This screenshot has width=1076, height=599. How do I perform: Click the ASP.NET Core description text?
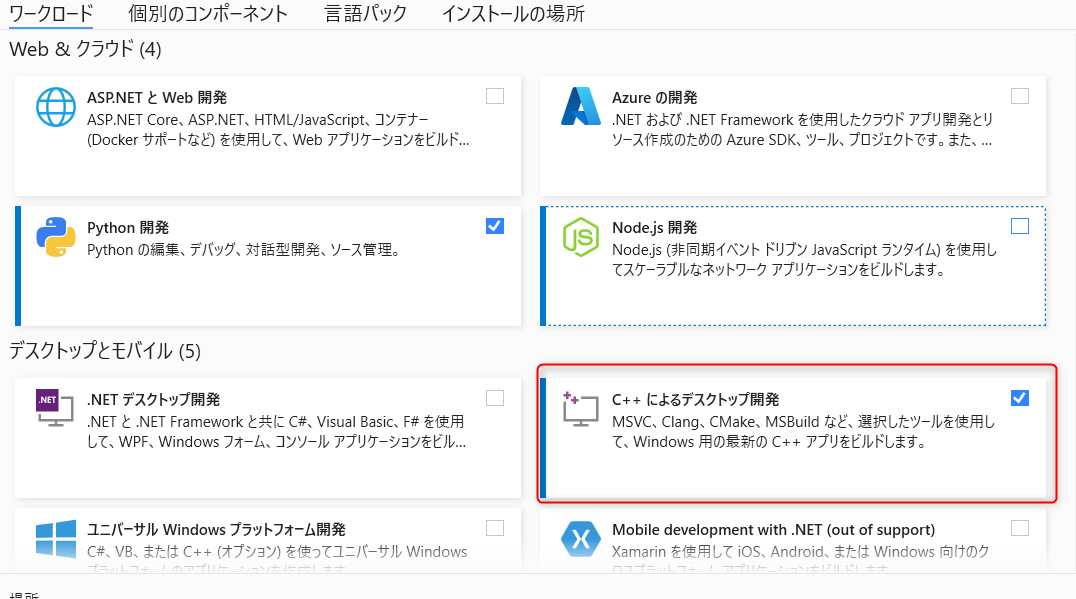(279, 130)
